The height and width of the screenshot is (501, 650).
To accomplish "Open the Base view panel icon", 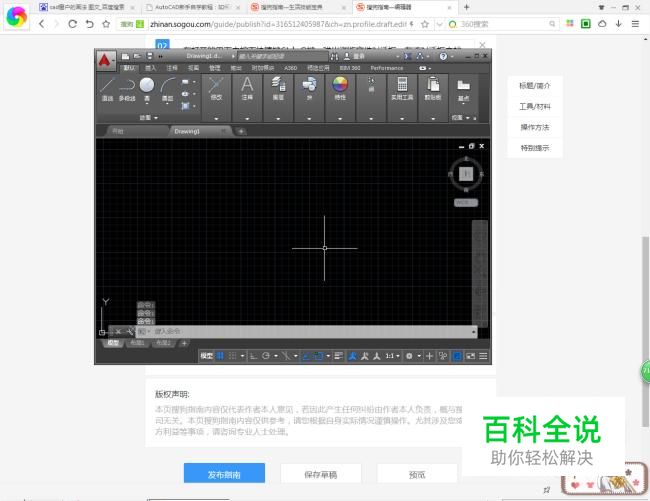I will click(463, 89).
